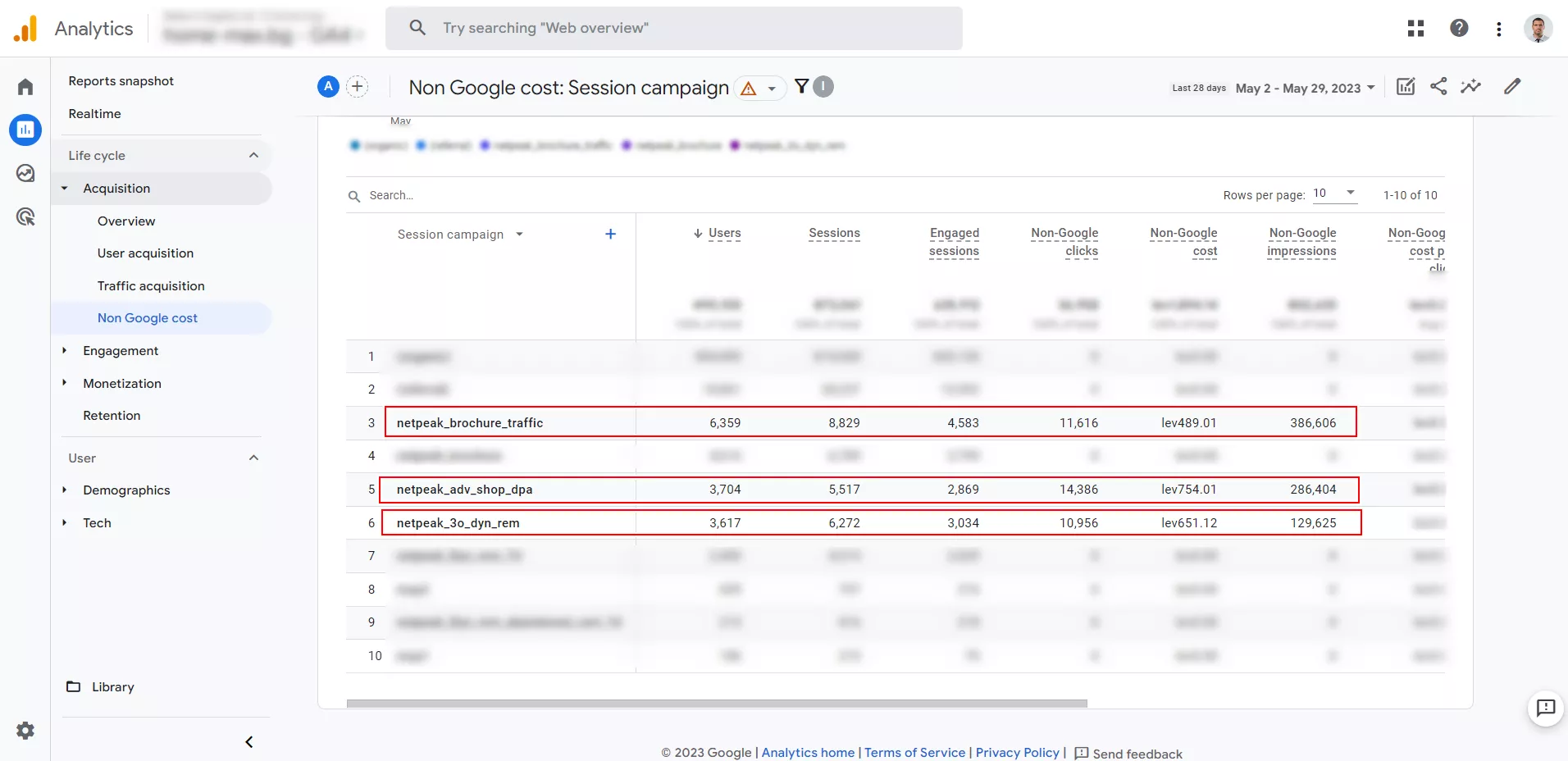Add a secondary dimension with plus
The height and width of the screenshot is (761, 1568).
(x=610, y=234)
